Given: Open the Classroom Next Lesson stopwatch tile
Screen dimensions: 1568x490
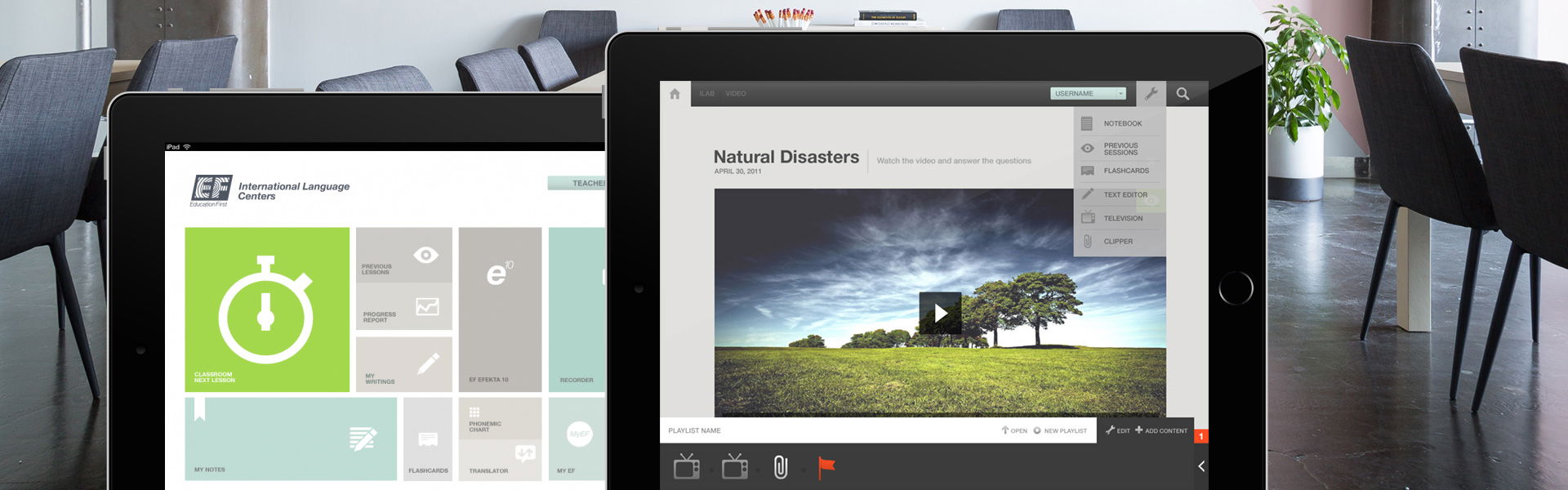Looking at the screenshot, I should pos(267,310).
